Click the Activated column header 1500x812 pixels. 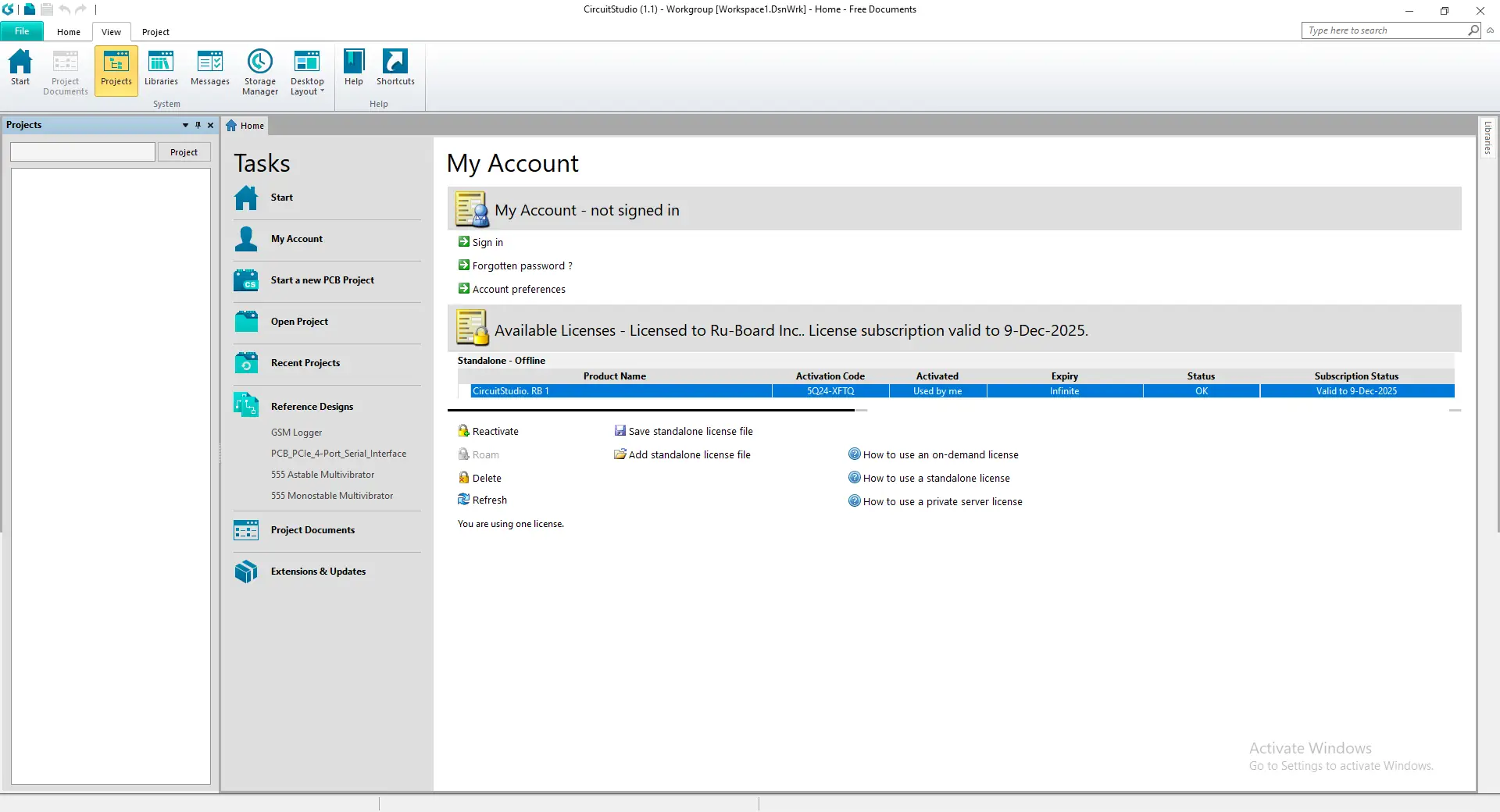click(x=937, y=376)
